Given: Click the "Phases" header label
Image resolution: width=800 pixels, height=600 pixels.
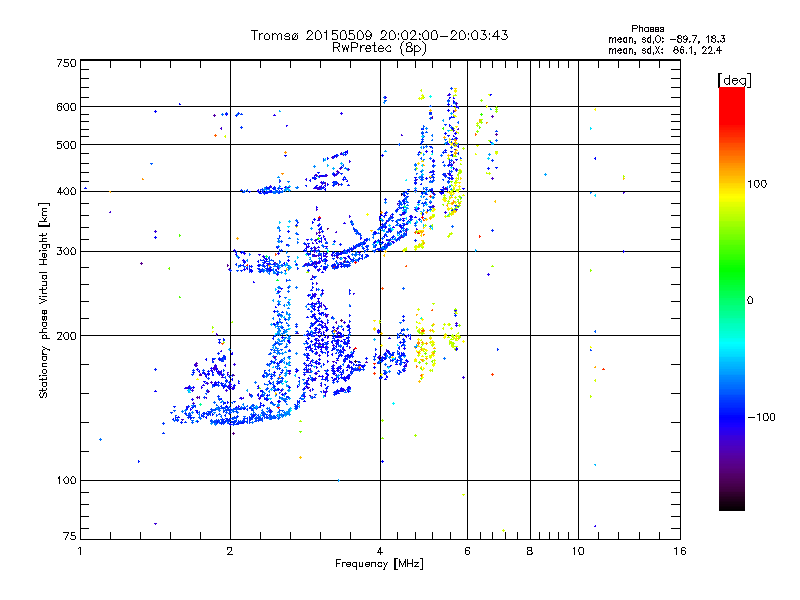Looking at the screenshot, I should (x=647, y=29).
